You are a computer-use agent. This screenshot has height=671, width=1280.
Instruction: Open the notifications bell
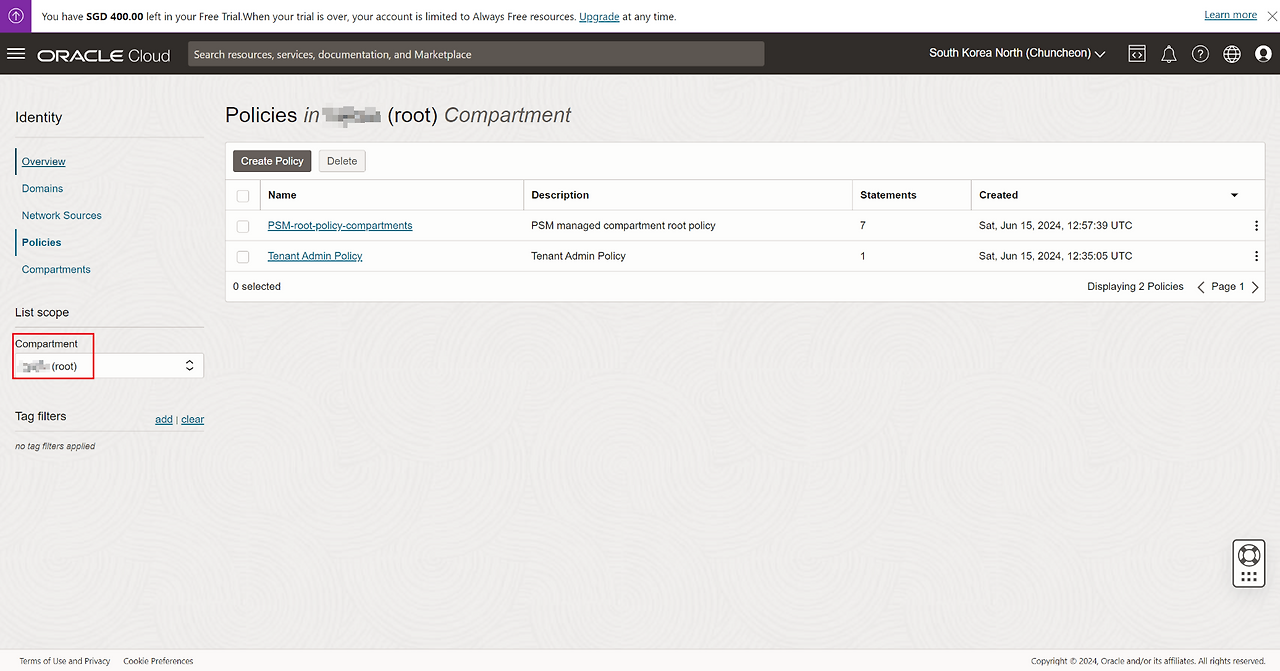click(x=1168, y=54)
